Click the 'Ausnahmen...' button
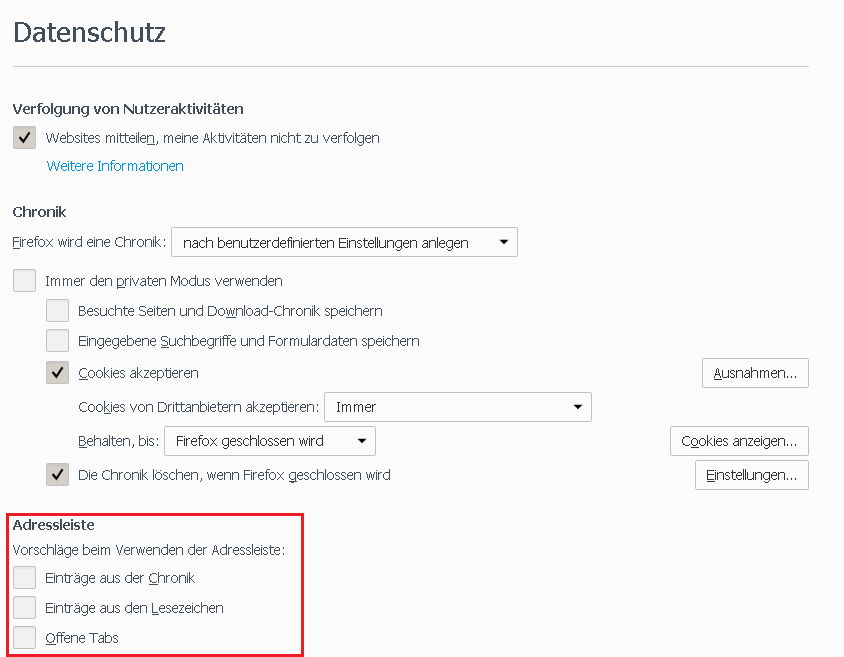Viewport: 844px width, 657px height. tap(755, 373)
